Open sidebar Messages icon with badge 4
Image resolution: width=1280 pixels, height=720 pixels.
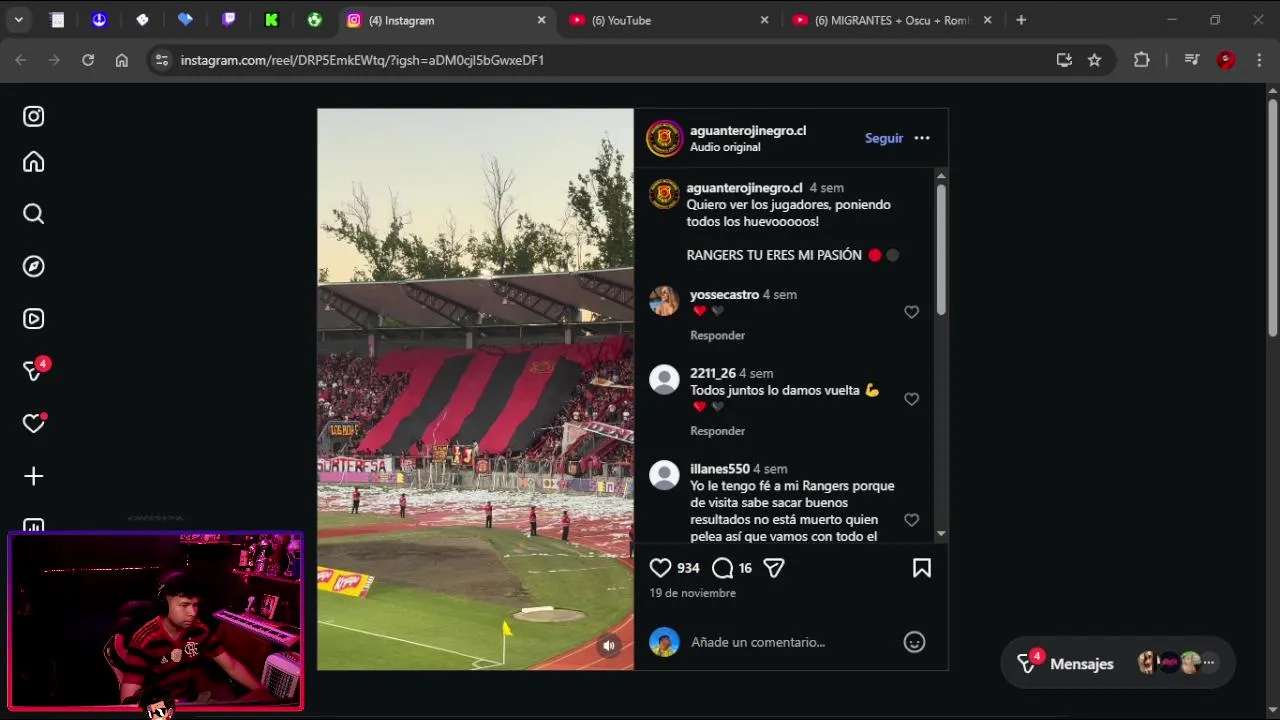coord(35,370)
